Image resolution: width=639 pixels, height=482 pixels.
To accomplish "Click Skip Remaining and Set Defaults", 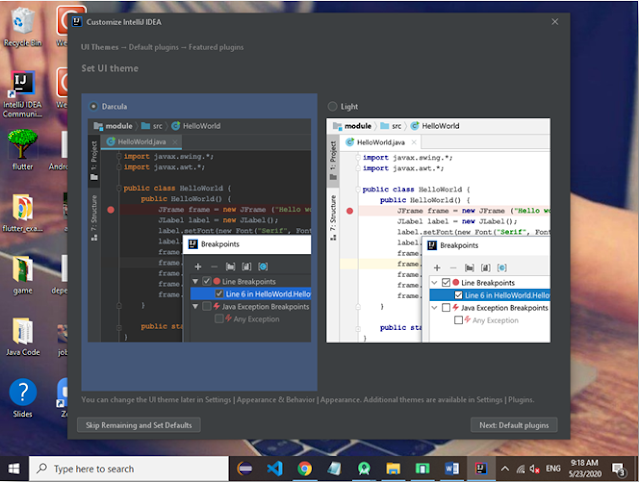I will (x=139, y=425).
